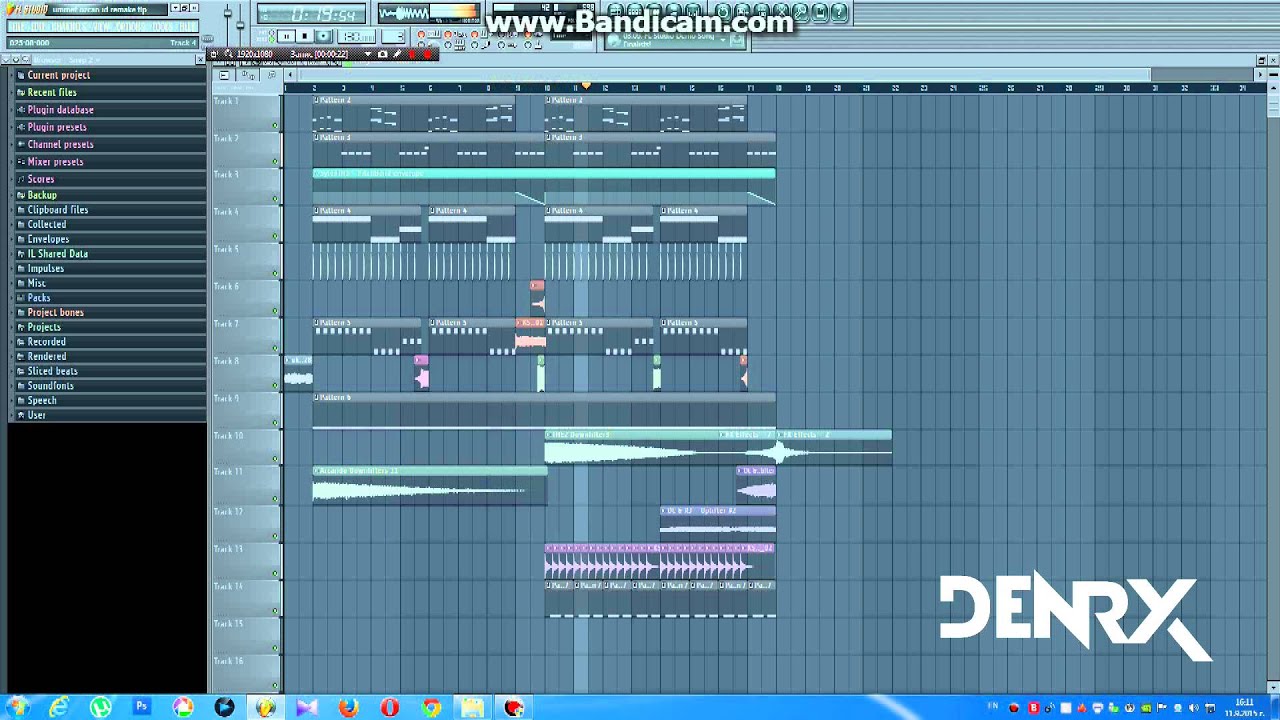Mute Track 8 with its green light
The image size is (1280, 720).
(x=275, y=385)
